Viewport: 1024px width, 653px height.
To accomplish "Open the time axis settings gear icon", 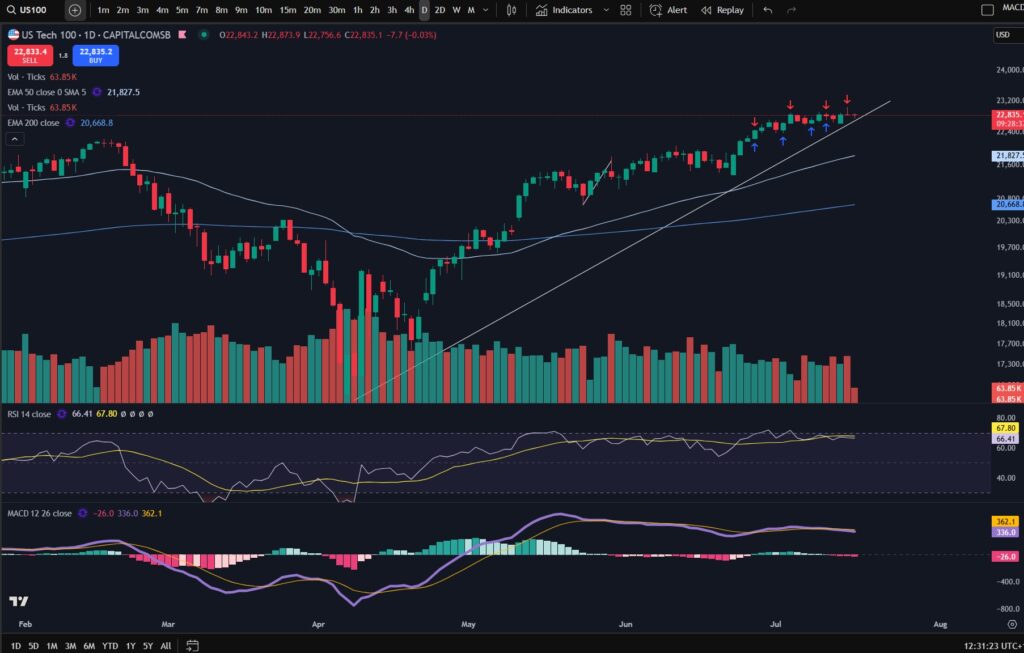I will click(x=1012, y=624).
